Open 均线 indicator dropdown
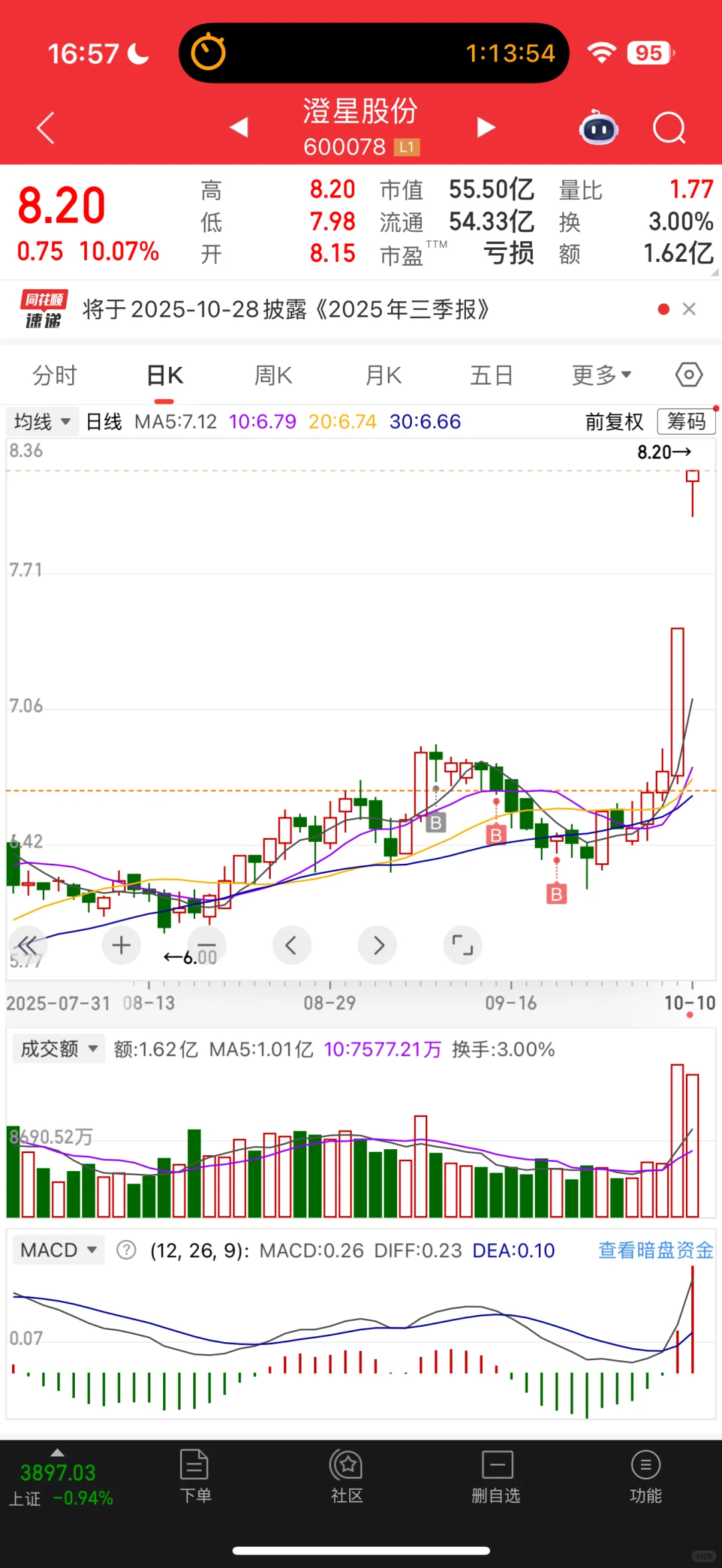722x1568 pixels. point(42,422)
